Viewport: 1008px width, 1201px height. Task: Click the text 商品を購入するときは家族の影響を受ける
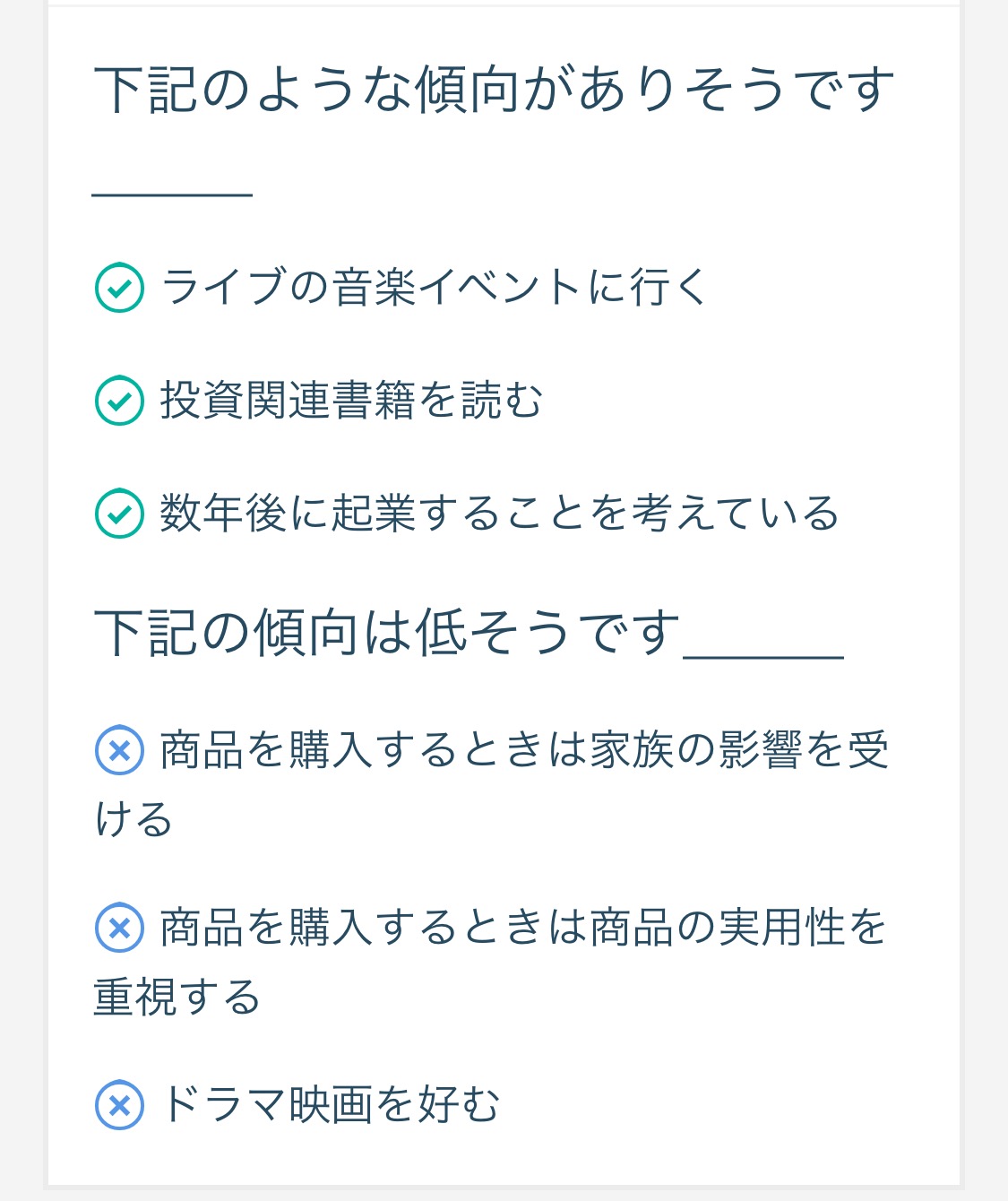[x=491, y=784]
